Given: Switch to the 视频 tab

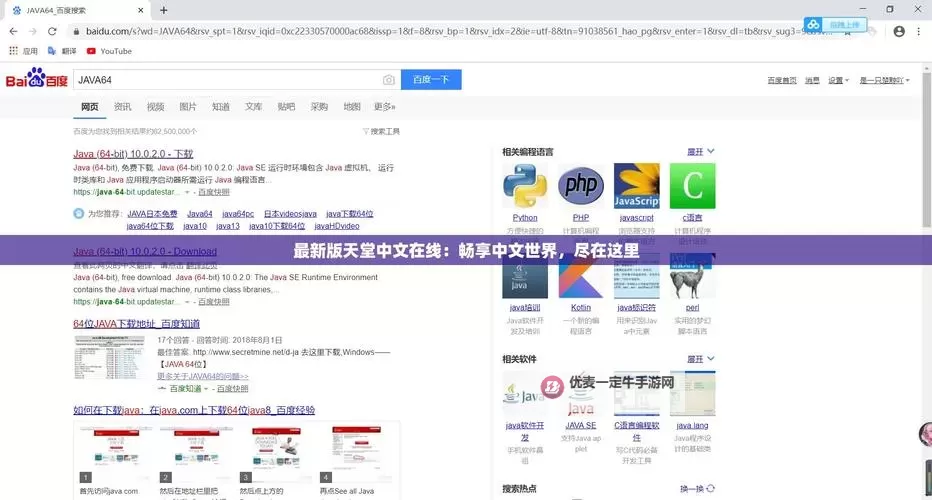Looking at the screenshot, I should pyautogui.click(x=155, y=107).
